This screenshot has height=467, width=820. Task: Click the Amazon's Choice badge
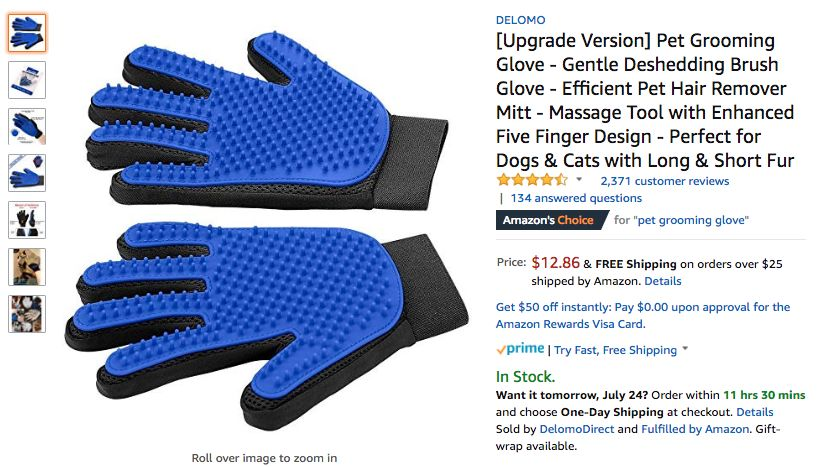point(552,220)
